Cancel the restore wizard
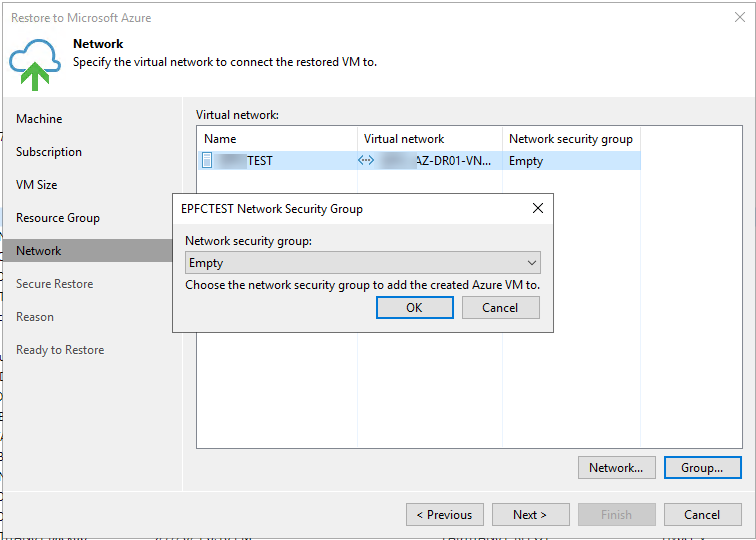This screenshot has width=756, height=540. [x=702, y=515]
